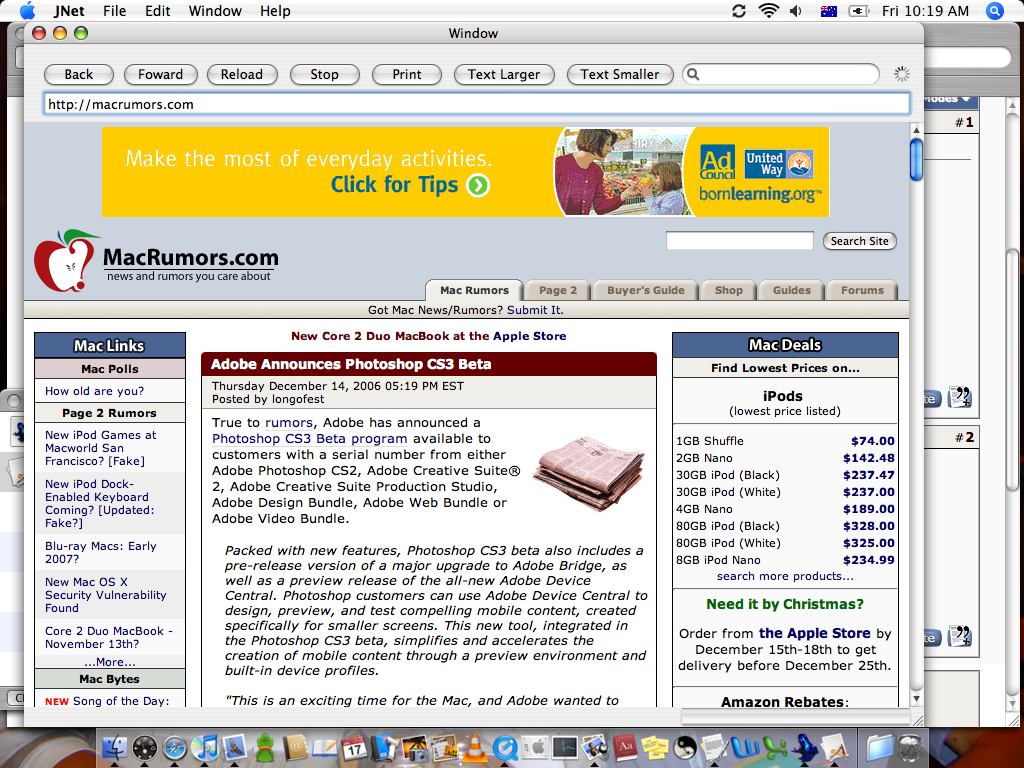1024x768 pixels.
Task: Open 'Blu-ray Macs: Early 2007?' link
Action: pyautogui.click(x=101, y=552)
